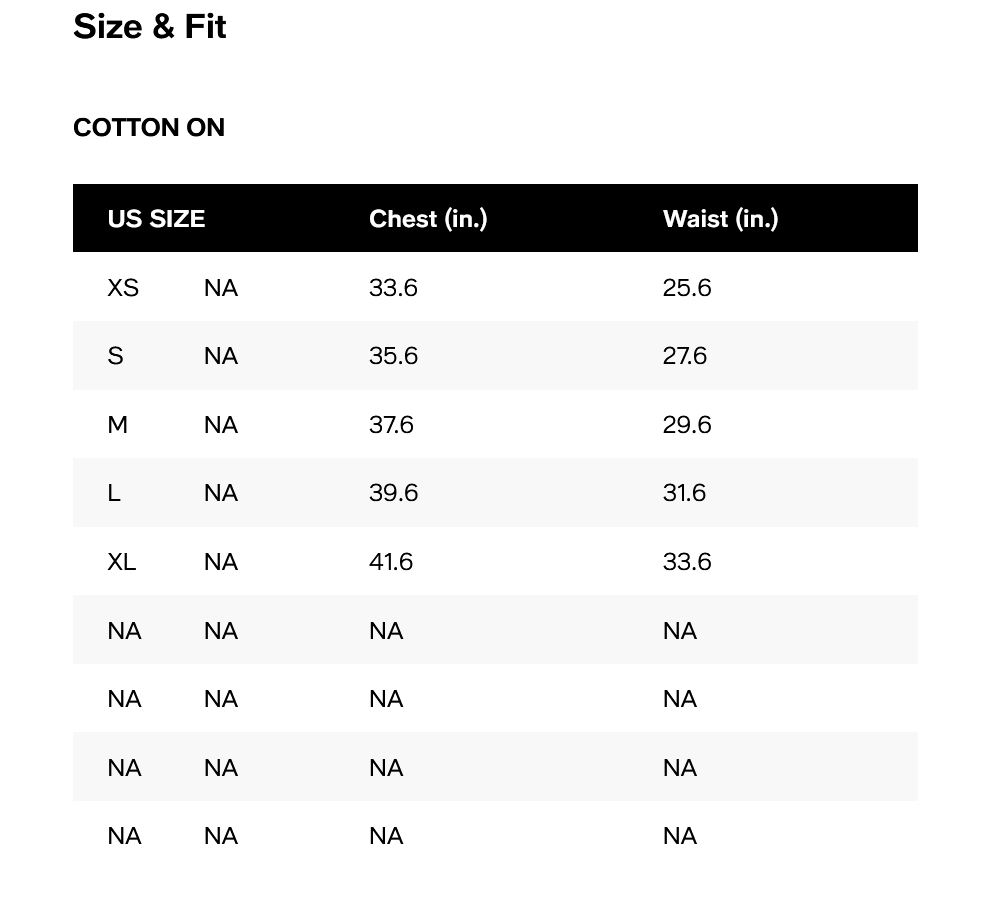Select the 27.6 waist measurement
This screenshot has height=899, width=985.
685,356
